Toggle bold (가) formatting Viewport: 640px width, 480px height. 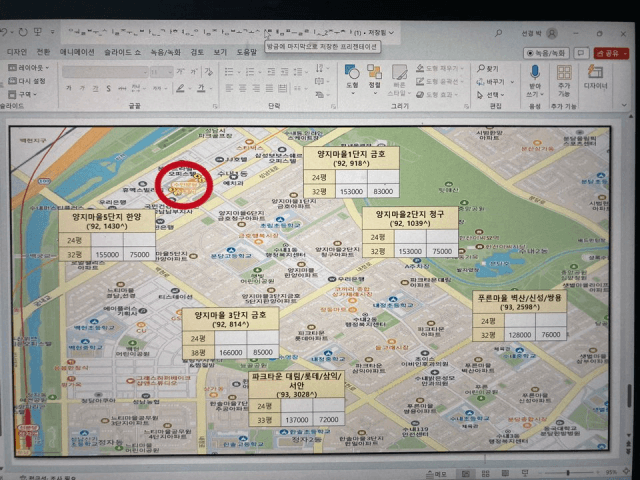[x=69, y=88]
